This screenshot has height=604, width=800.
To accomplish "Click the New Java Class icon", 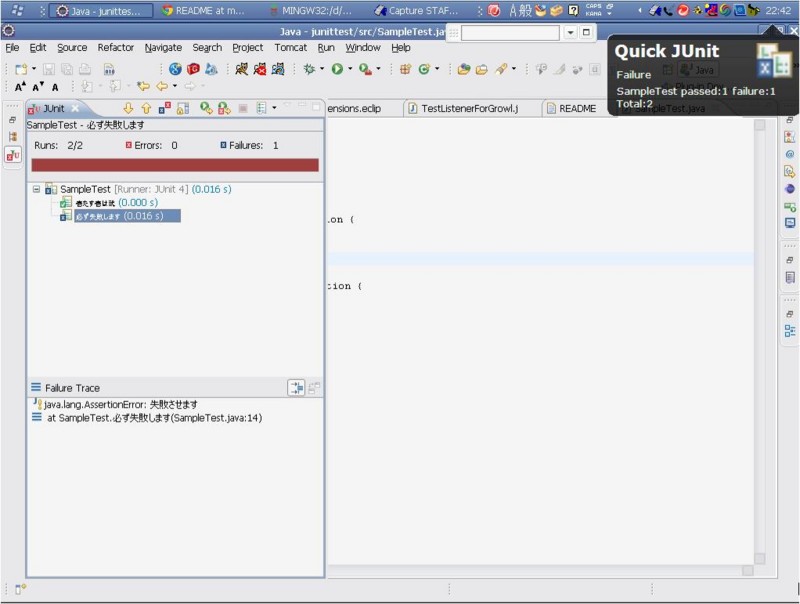I will click(x=424, y=69).
